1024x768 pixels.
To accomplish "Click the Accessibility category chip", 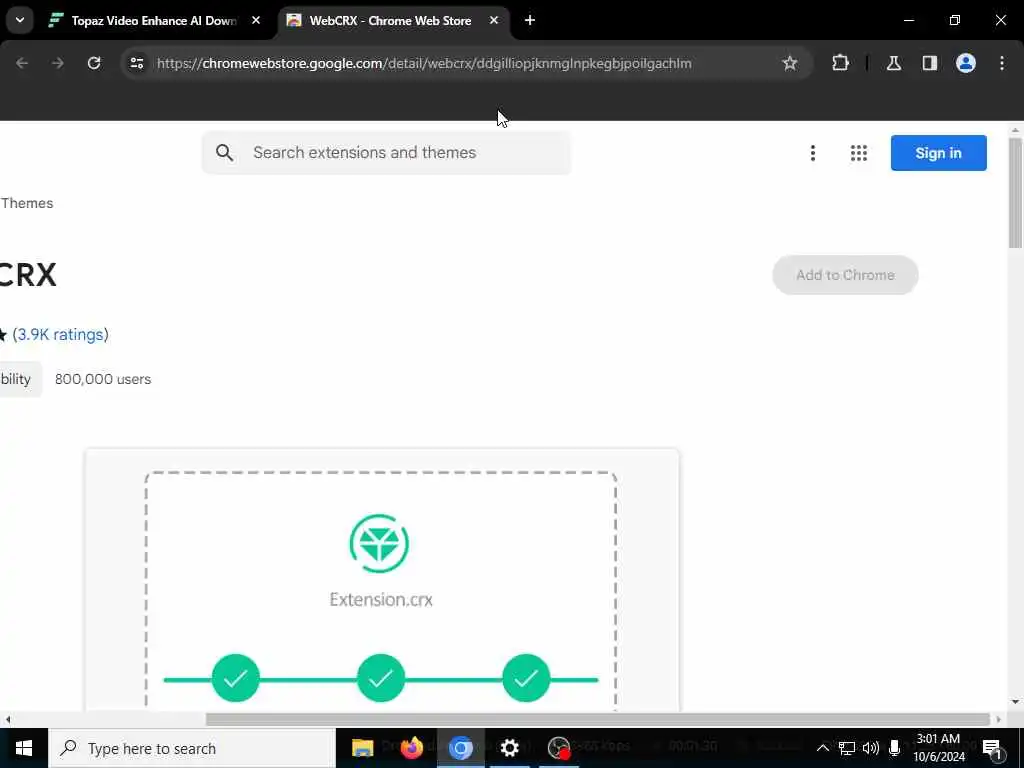I will (x=20, y=379).
